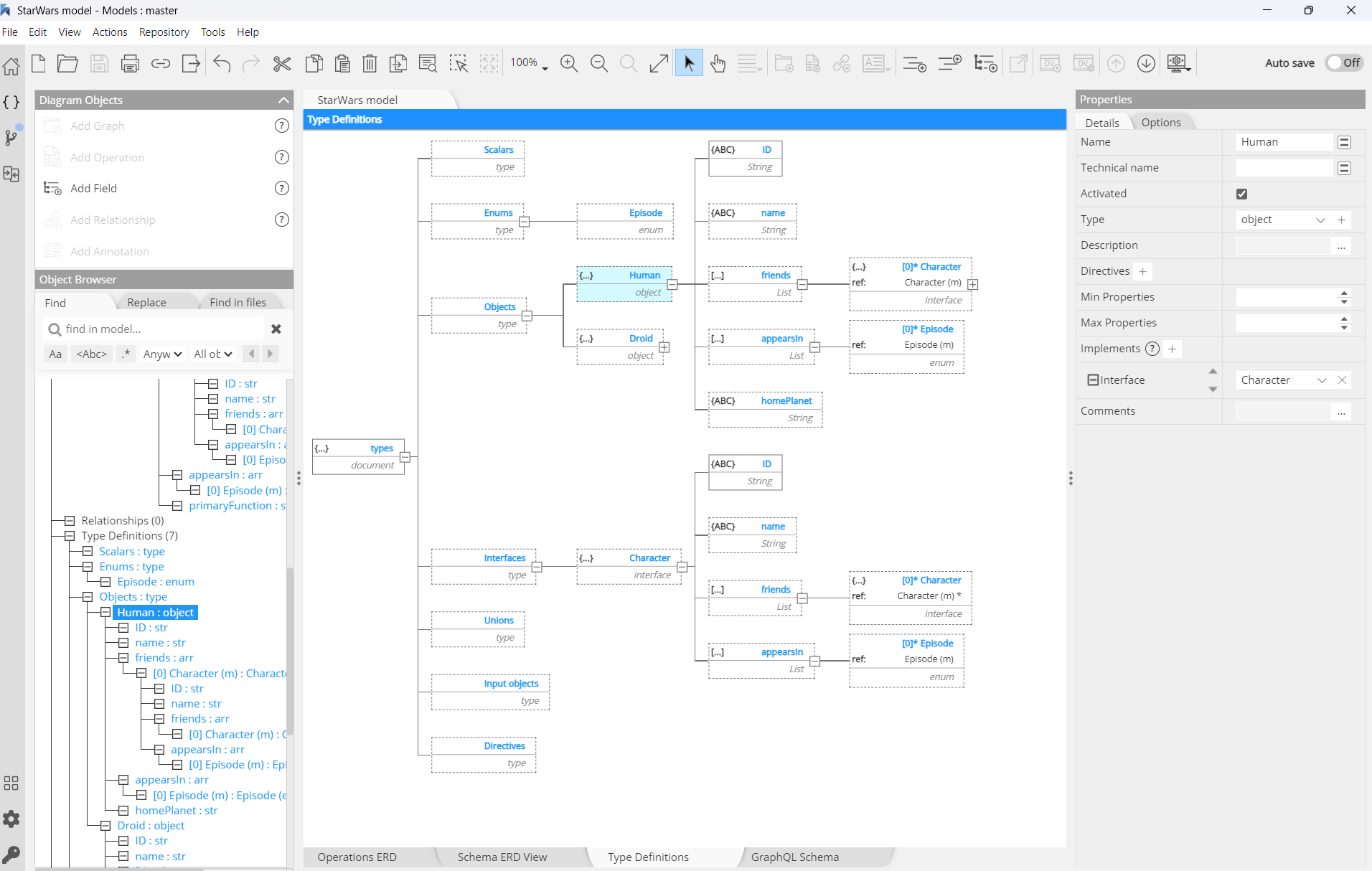Click the move down arrow circle icon
This screenshot has height=871, width=1372.
tap(1146, 63)
